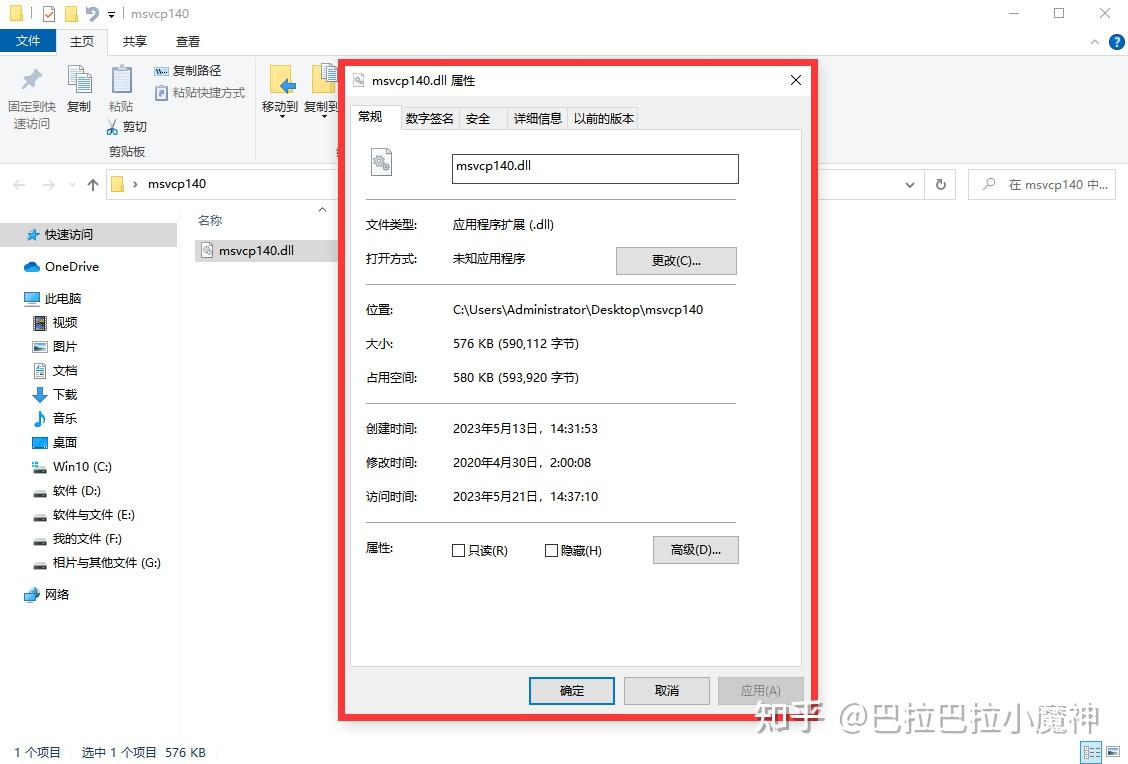1128x764 pixels.
Task: Click the Back navigation arrow
Action: [x=19, y=185]
